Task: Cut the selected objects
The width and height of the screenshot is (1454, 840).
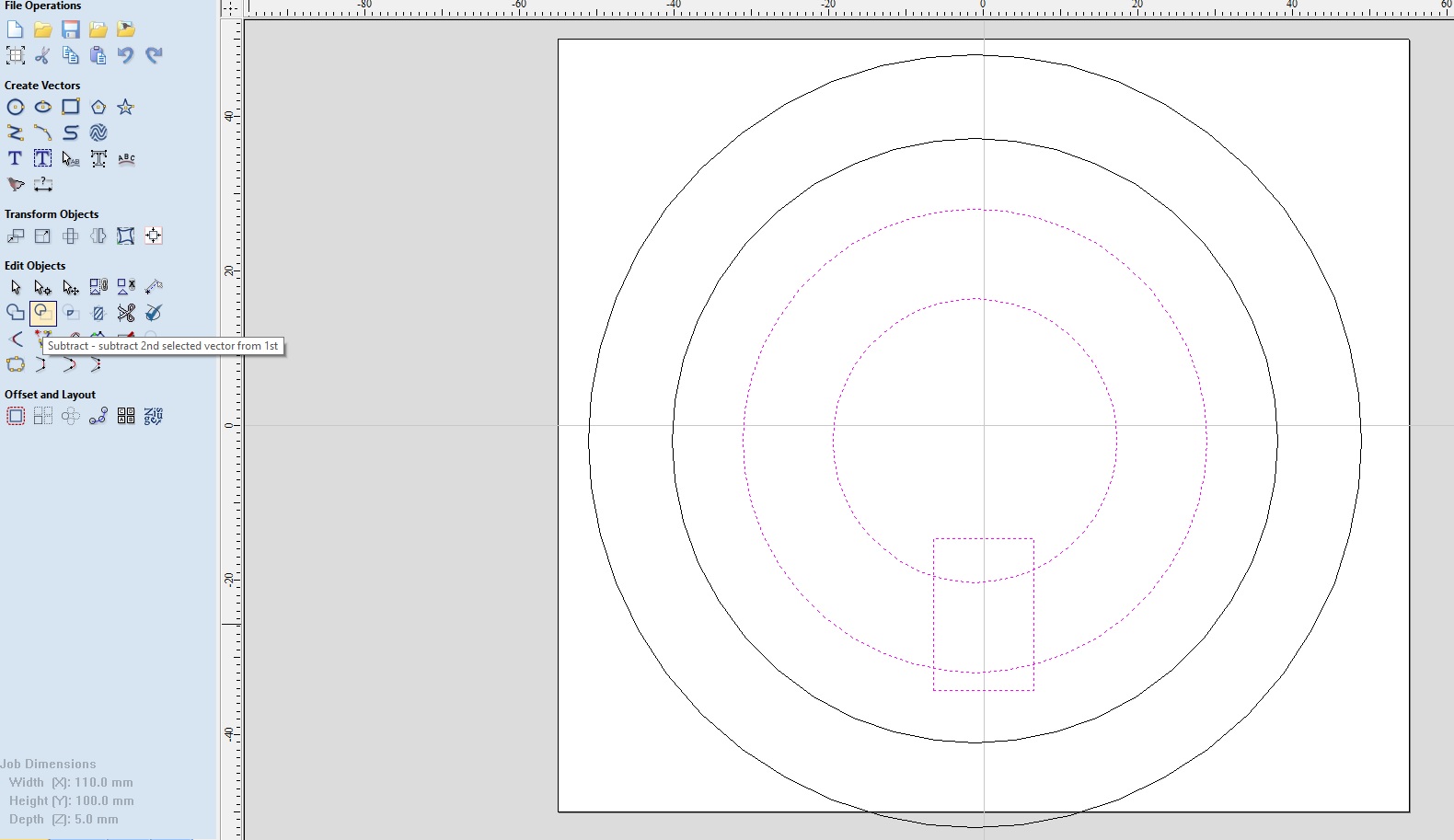Action: 42,55
